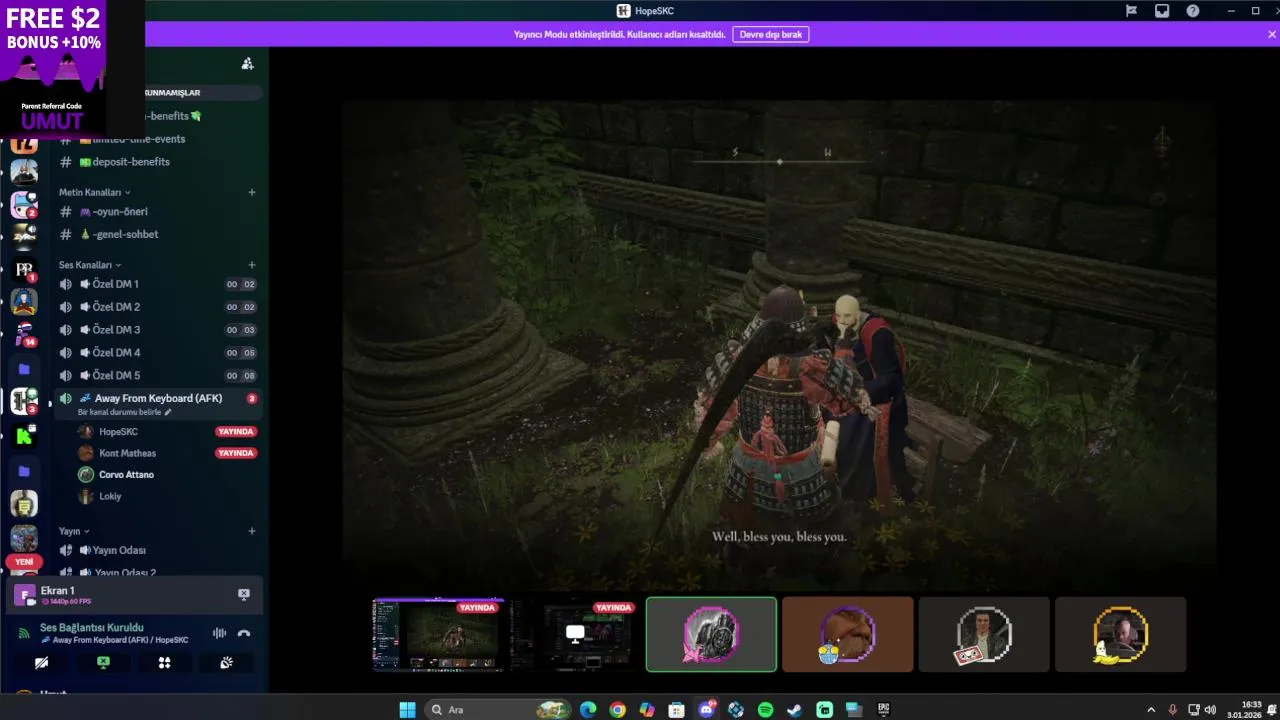
Task: Click 'Bir kanal durumu belirle' status link
Action: [x=124, y=412]
